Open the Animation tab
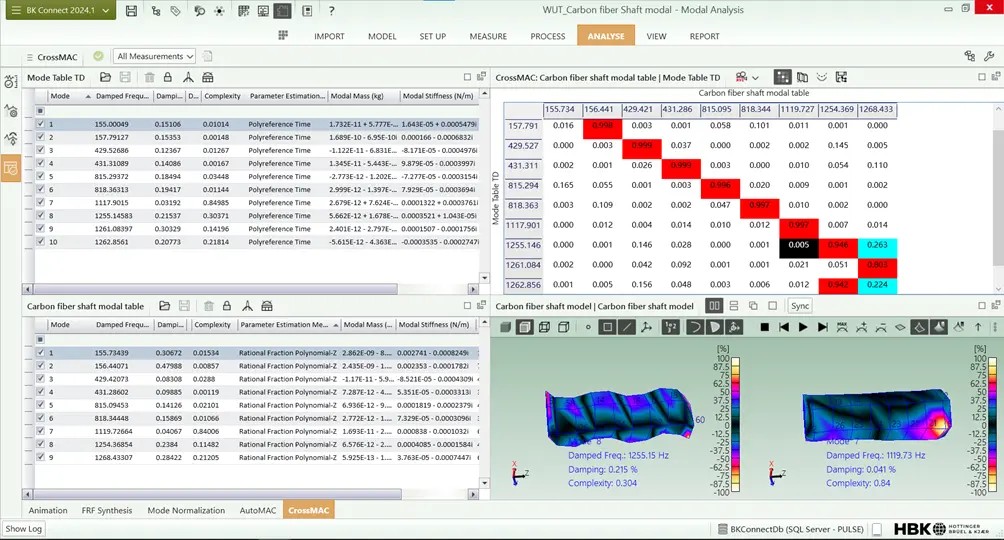Image resolution: width=1004 pixels, height=540 pixels. (48, 511)
